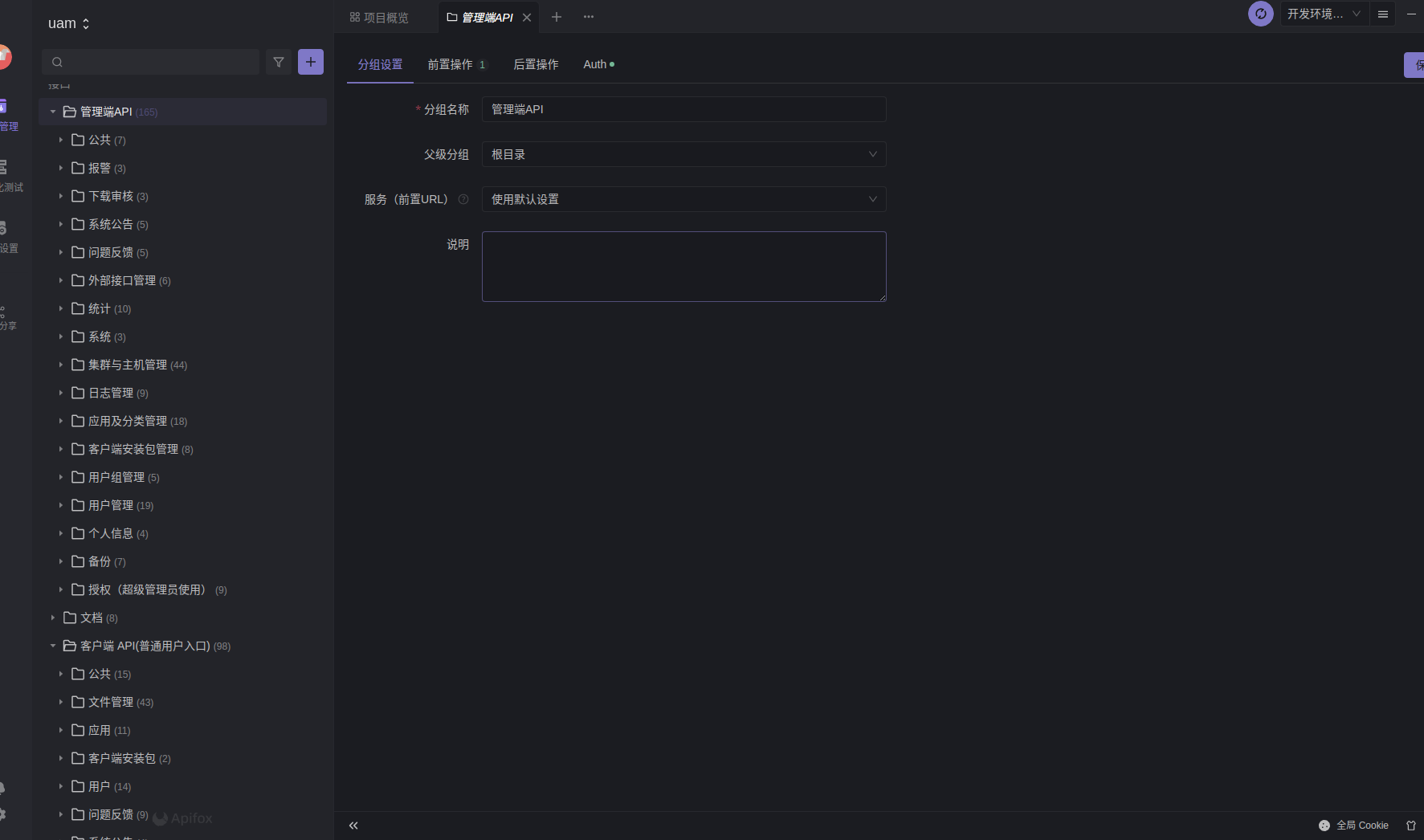Select the 问题反馈 (9) tree item
The height and width of the screenshot is (840, 1424).
click(x=182, y=814)
